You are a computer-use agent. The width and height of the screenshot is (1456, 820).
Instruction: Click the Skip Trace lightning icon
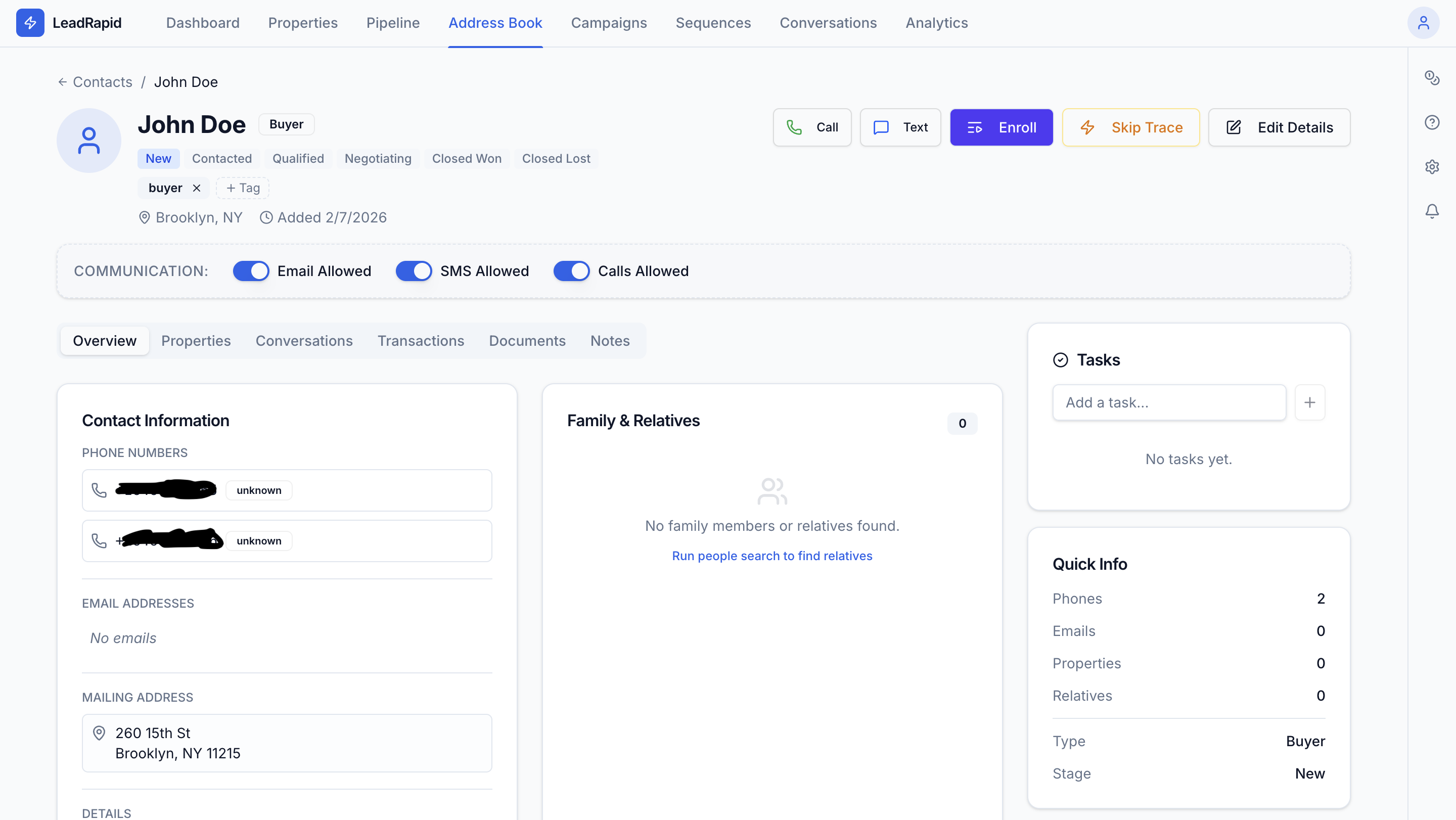click(x=1088, y=127)
